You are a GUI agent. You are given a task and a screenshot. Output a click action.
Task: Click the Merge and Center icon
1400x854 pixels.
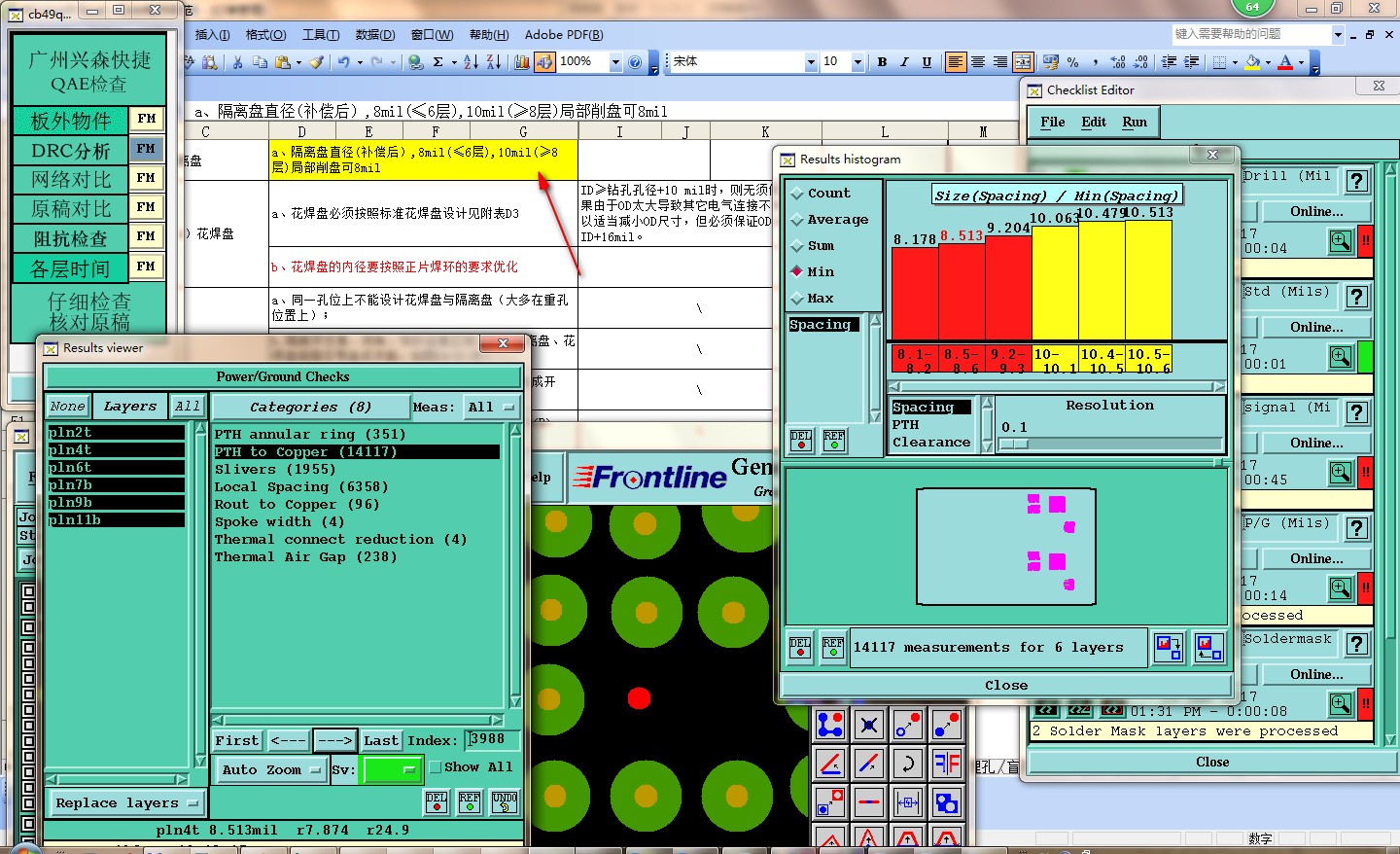tap(1023, 61)
